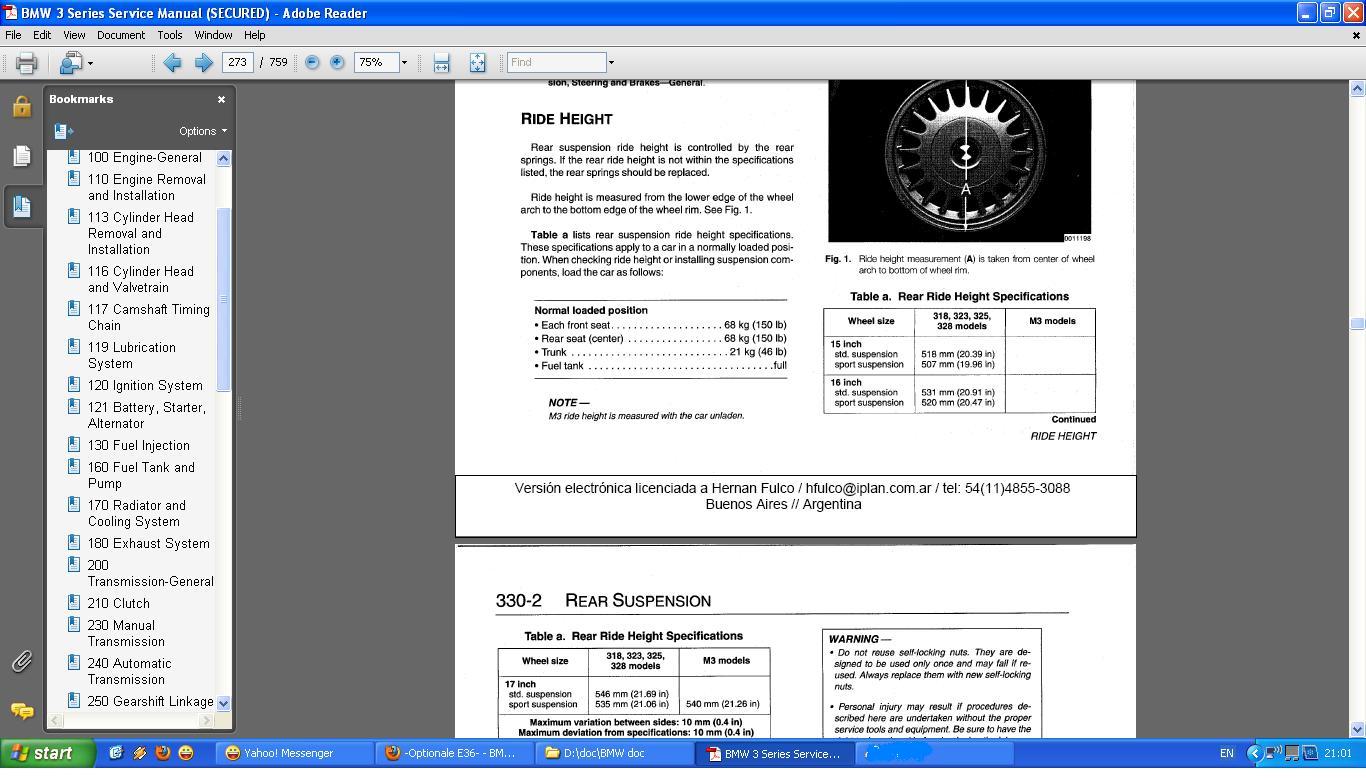This screenshot has width=1366, height=778.
Task: Open the bookmarks Options dropdown
Action: click(x=202, y=131)
